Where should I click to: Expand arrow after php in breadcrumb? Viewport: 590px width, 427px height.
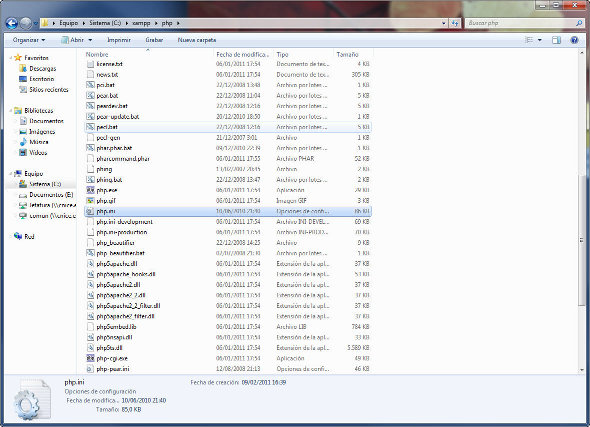pos(178,23)
